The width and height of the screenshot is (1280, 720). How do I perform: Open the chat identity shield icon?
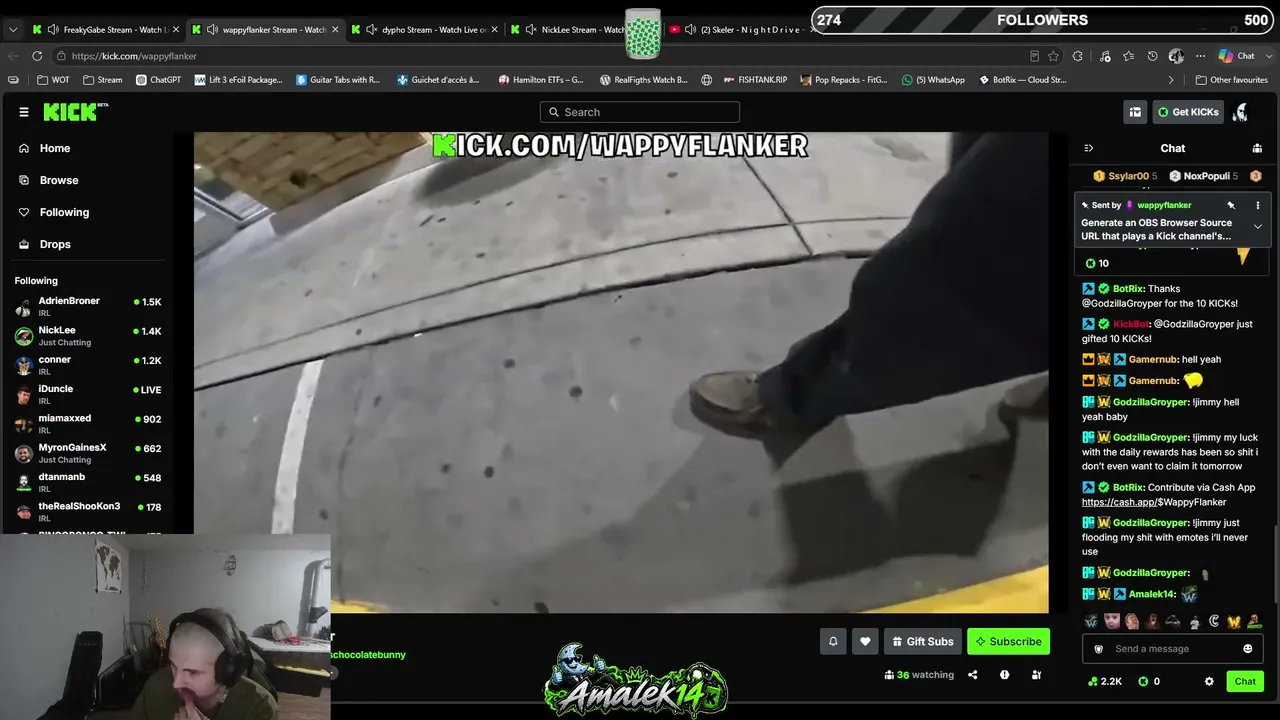click(x=1098, y=649)
